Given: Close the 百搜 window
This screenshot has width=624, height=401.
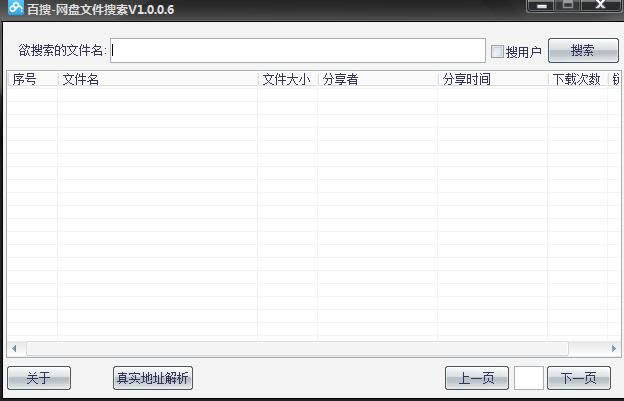Looking at the screenshot, I should point(601,5).
